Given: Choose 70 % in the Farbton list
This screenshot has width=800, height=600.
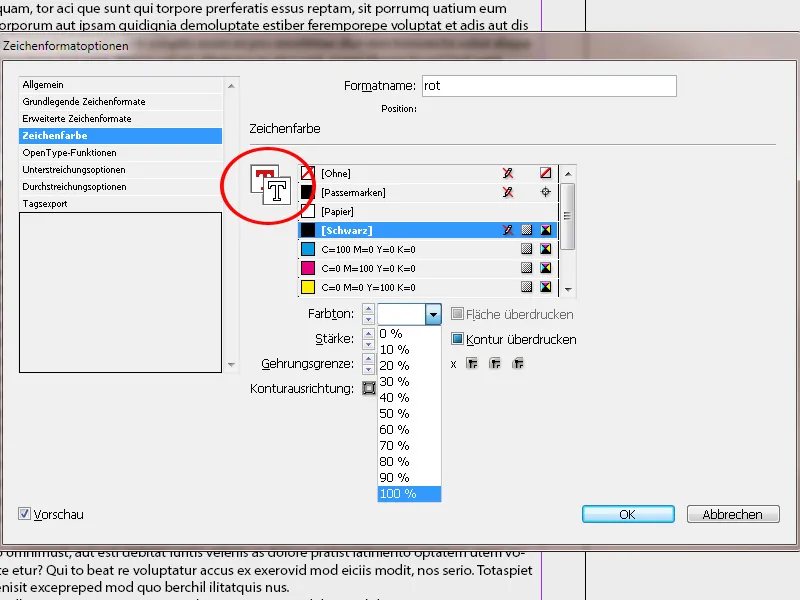Looking at the screenshot, I should point(409,445).
